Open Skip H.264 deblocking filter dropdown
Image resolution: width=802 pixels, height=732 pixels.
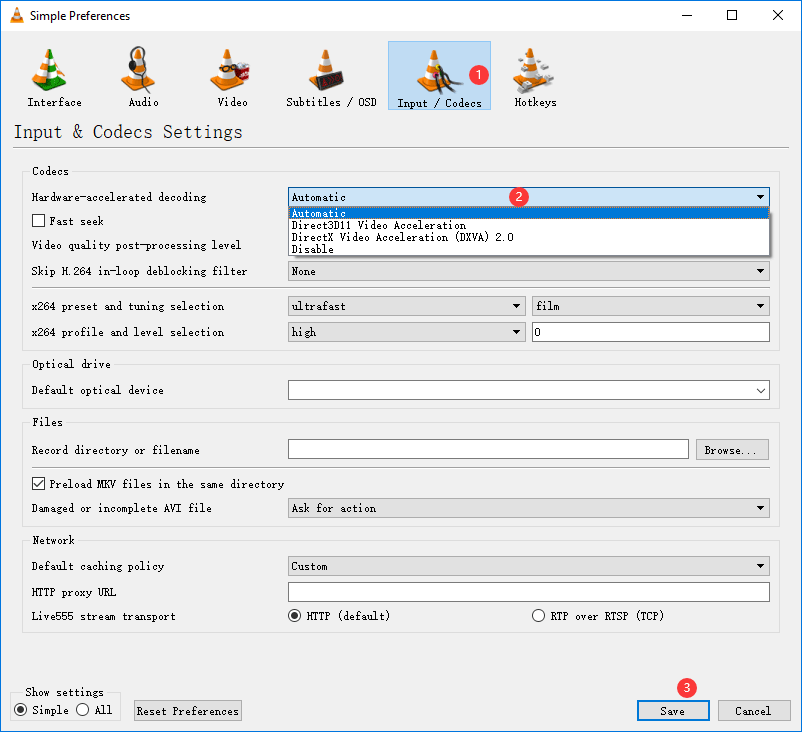(528, 271)
